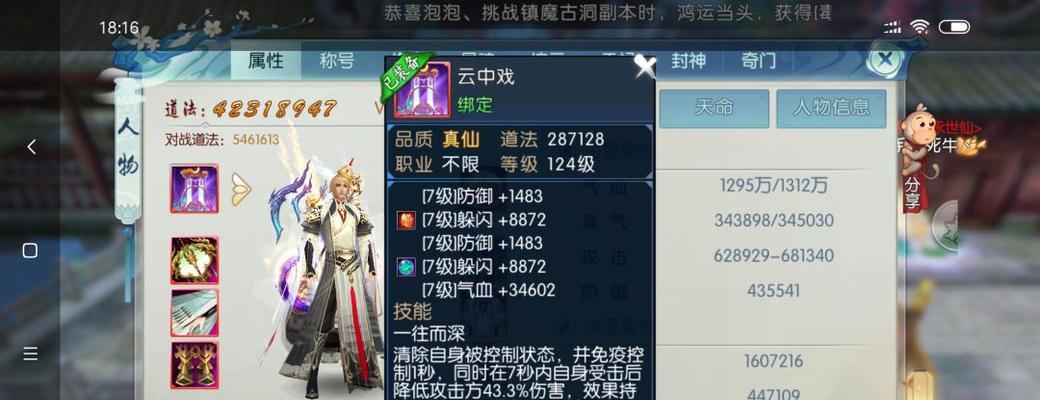The image size is (1040, 400).
Task: Click the 天命 button
Action: click(x=714, y=108)
